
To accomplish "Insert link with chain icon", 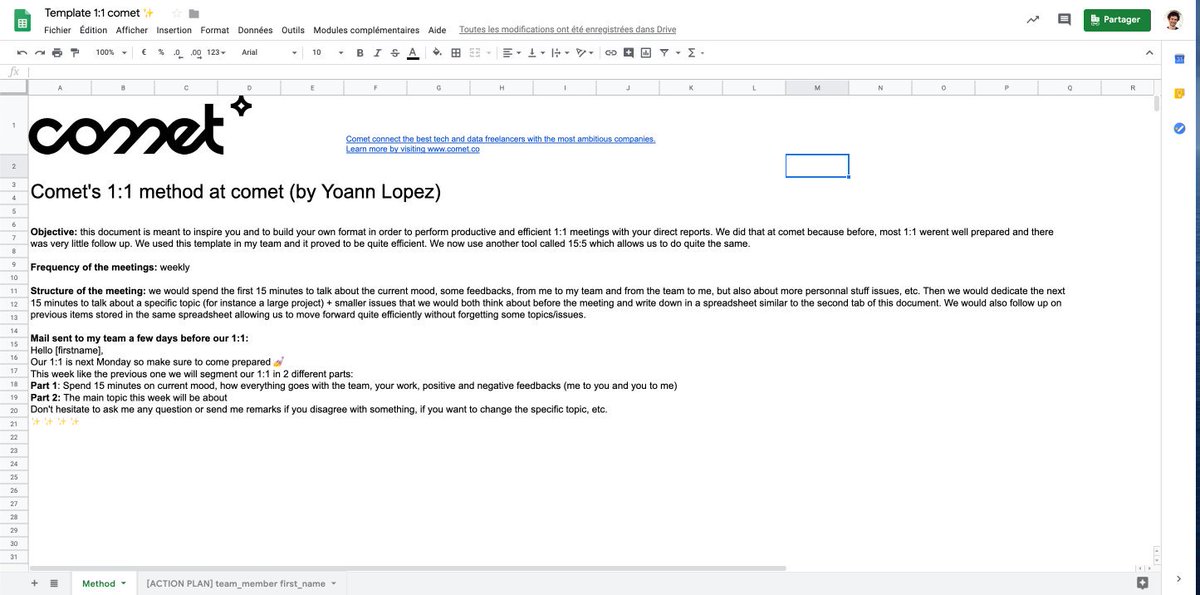I will point(610,53).
